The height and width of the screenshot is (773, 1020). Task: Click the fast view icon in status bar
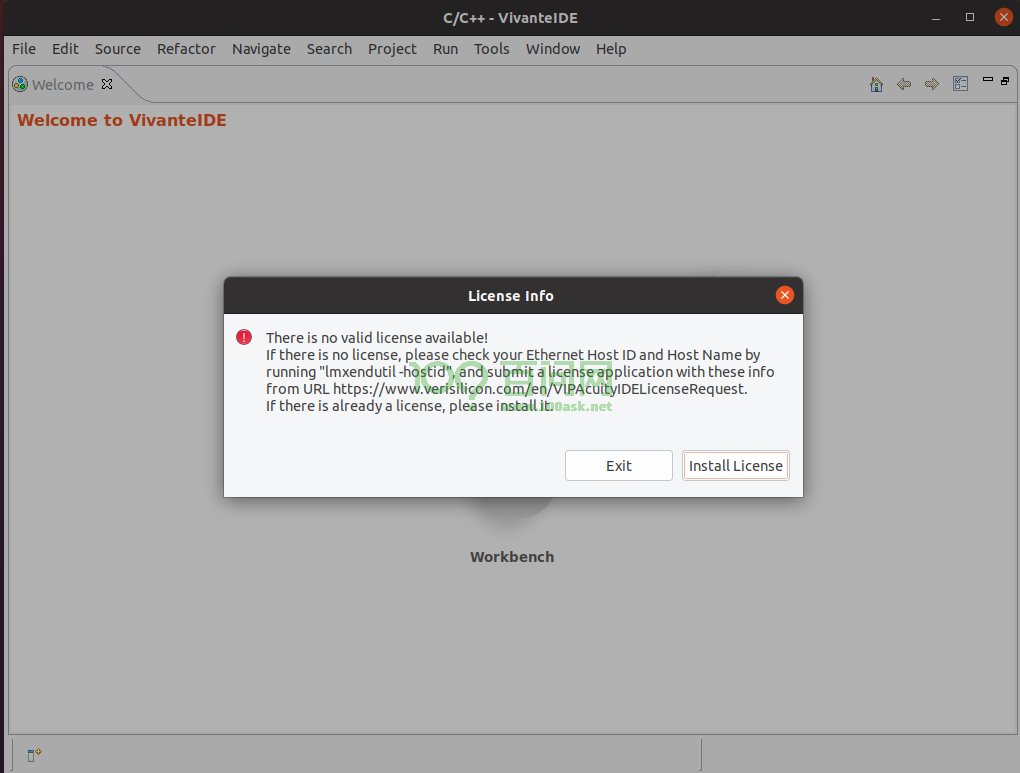click(x=34, y=754)
